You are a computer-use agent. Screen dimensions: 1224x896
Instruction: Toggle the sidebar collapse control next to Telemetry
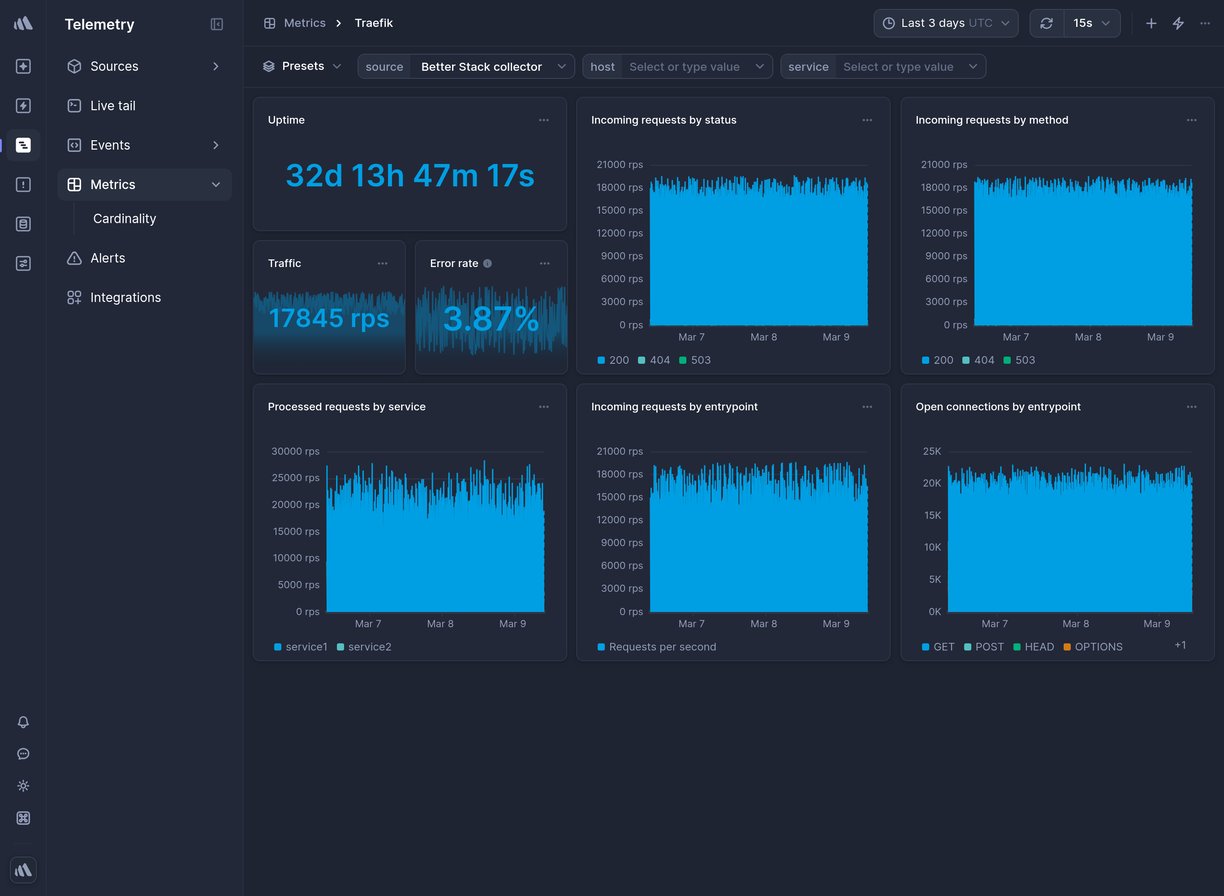coord(217,24)
